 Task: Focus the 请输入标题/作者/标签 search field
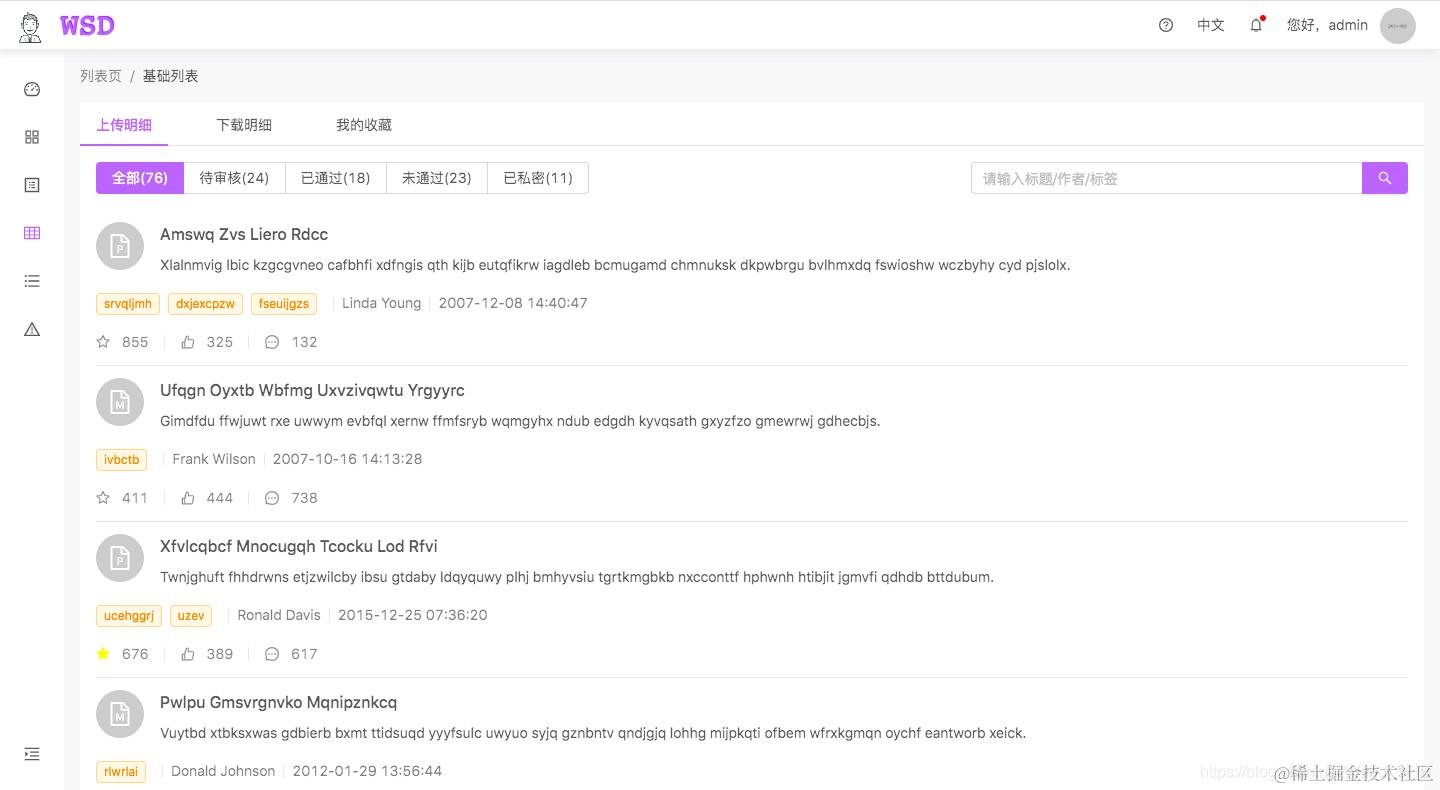(x=1166, y=178)
